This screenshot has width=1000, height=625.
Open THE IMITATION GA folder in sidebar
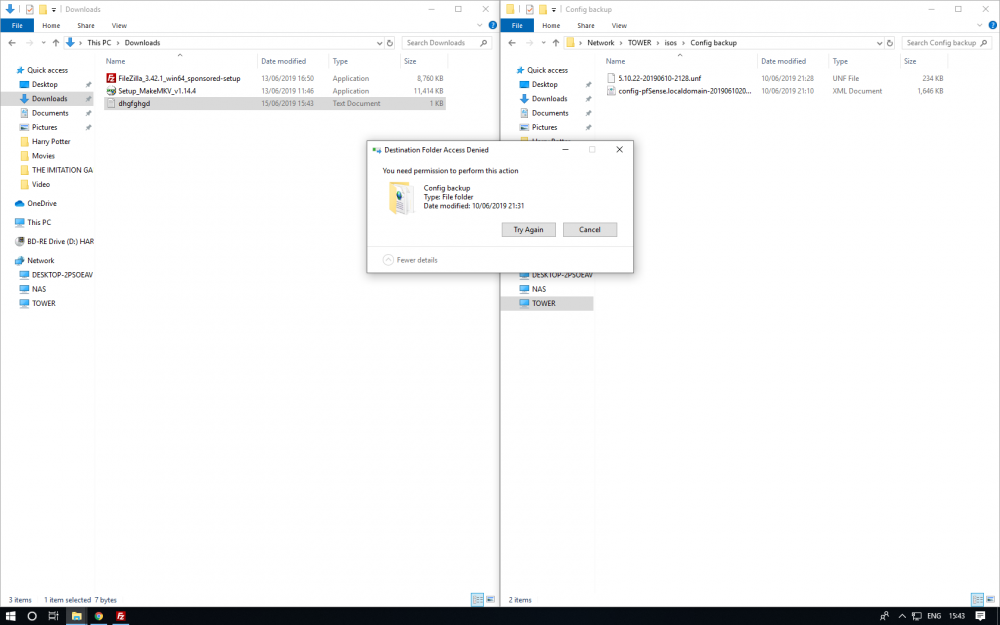pyautogui.click(x=62, y=170)
